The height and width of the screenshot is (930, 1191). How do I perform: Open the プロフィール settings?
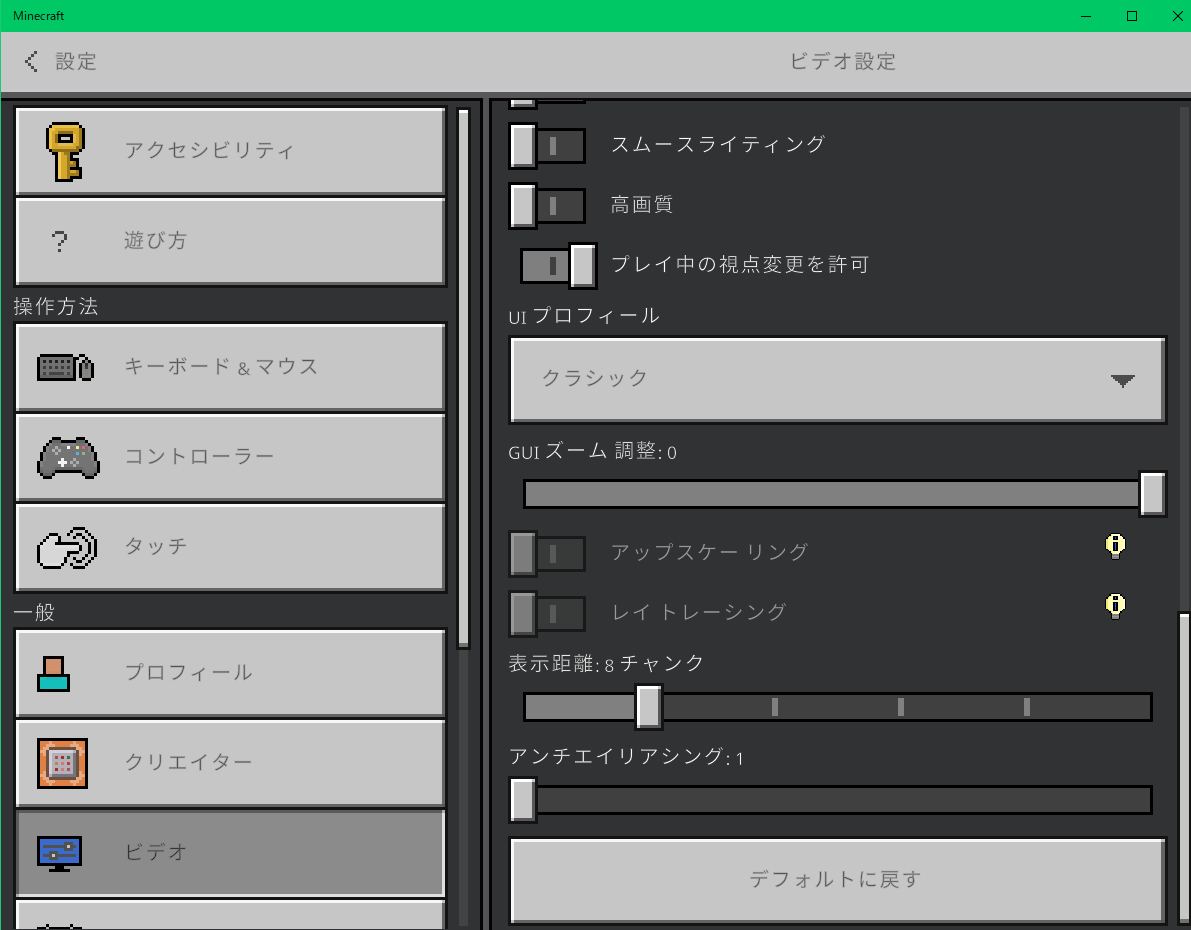tap(230, 674)
